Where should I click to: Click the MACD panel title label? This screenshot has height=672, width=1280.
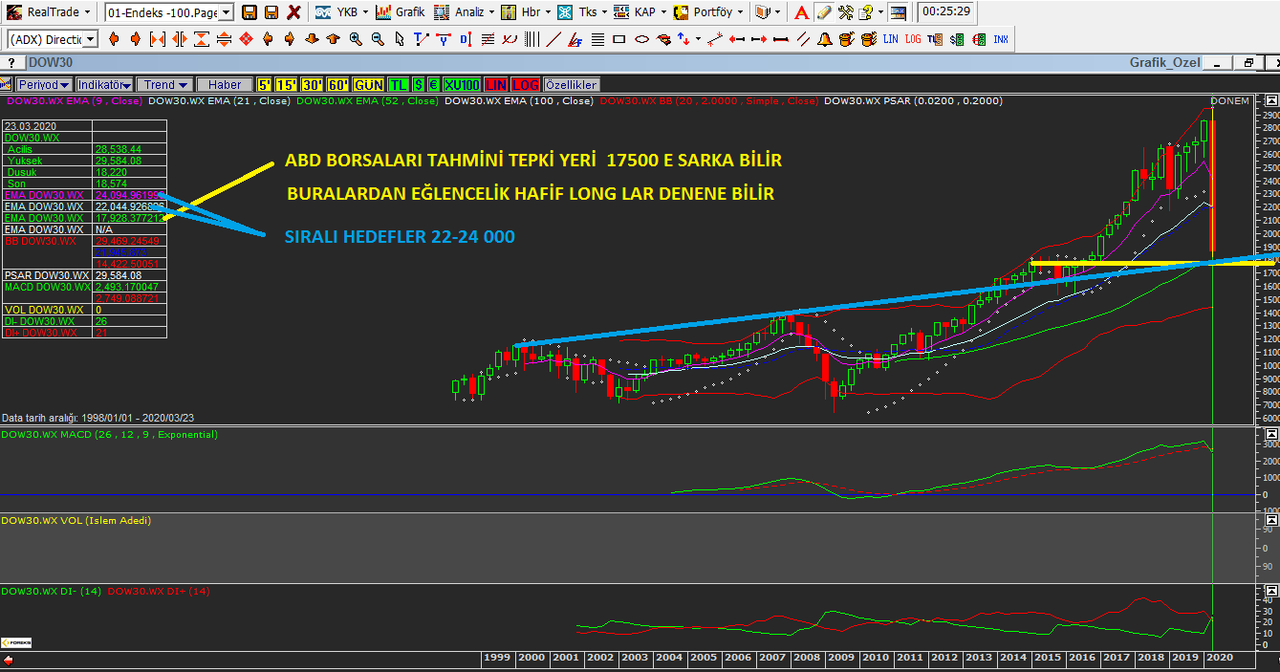[110, 435]
